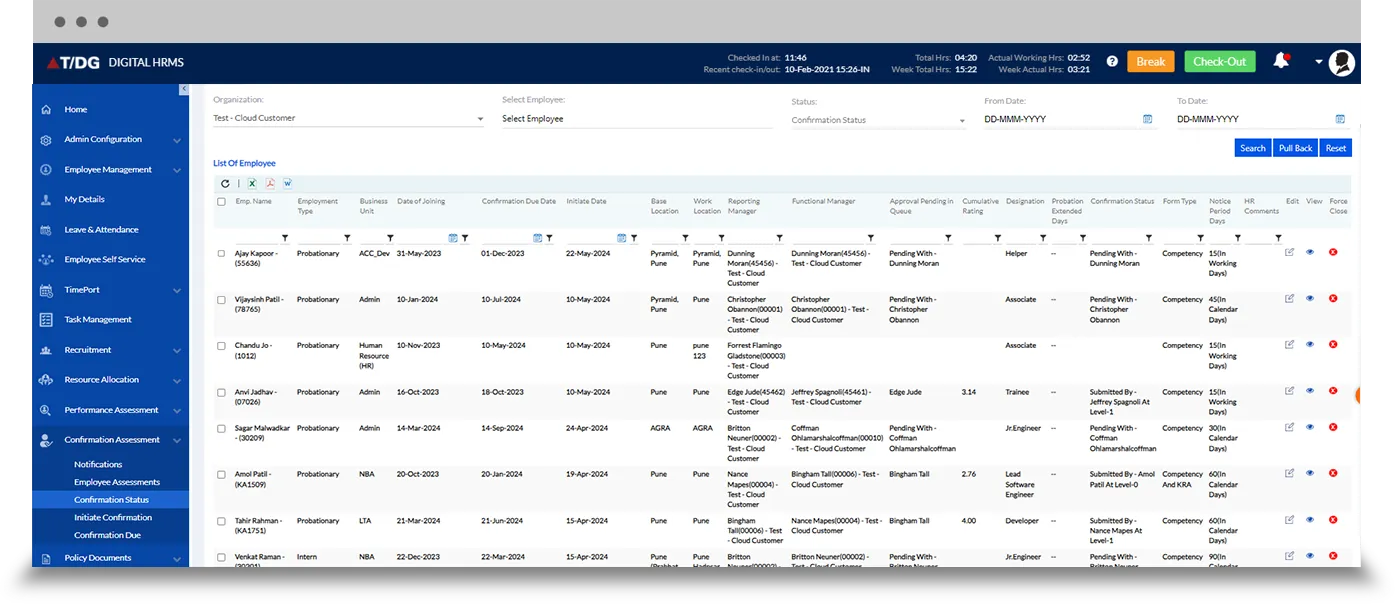
Task: Click the refresh icon above the employee list
Action: tap(225, 183)
